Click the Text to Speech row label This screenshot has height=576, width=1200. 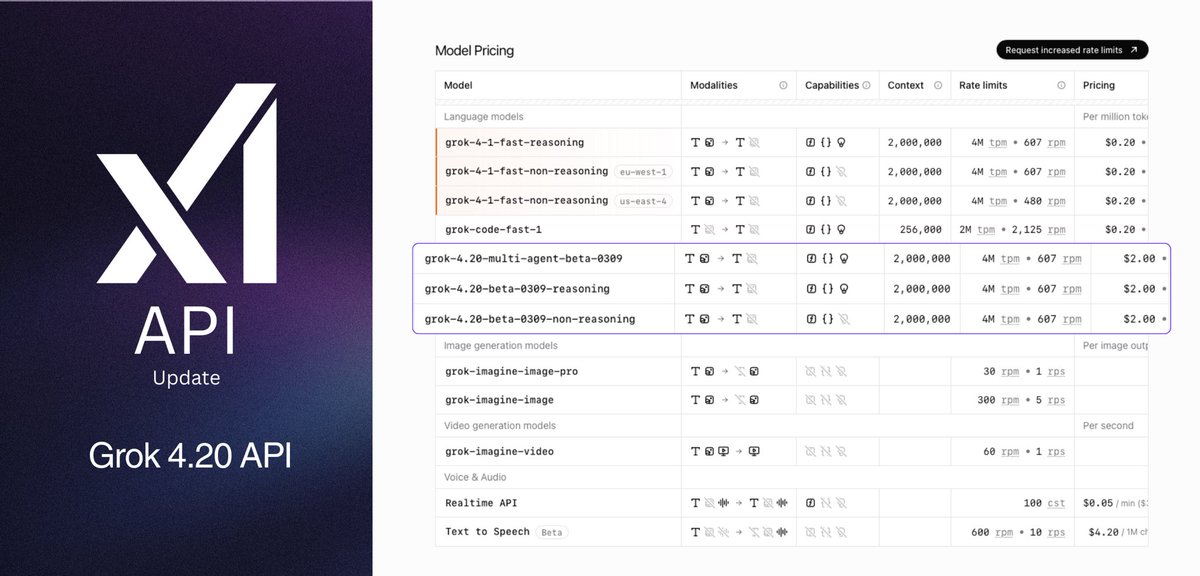(x=487, y=532)
